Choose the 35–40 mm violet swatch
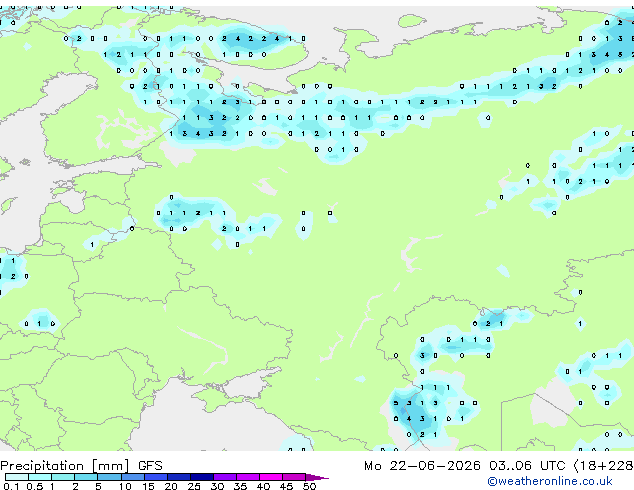The height and width of the screenshot is (490, 634). 248,477
